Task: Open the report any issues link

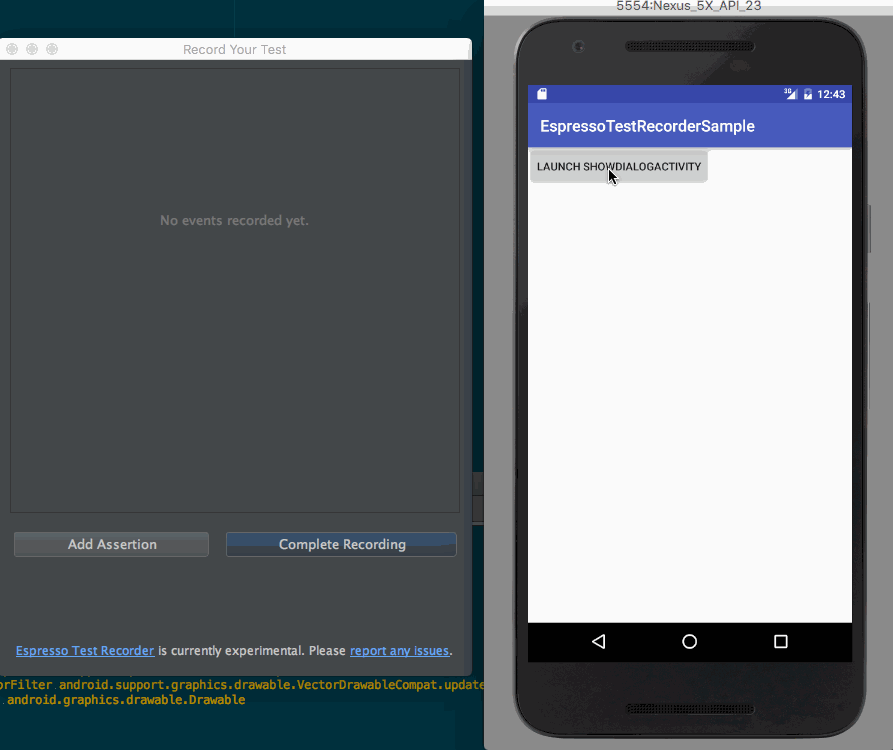Action: click(399, 650)
